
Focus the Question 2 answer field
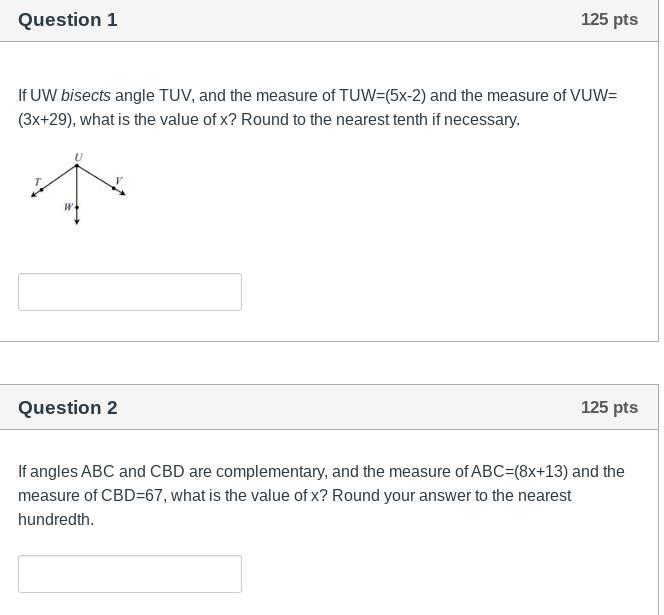pos(130,574)
